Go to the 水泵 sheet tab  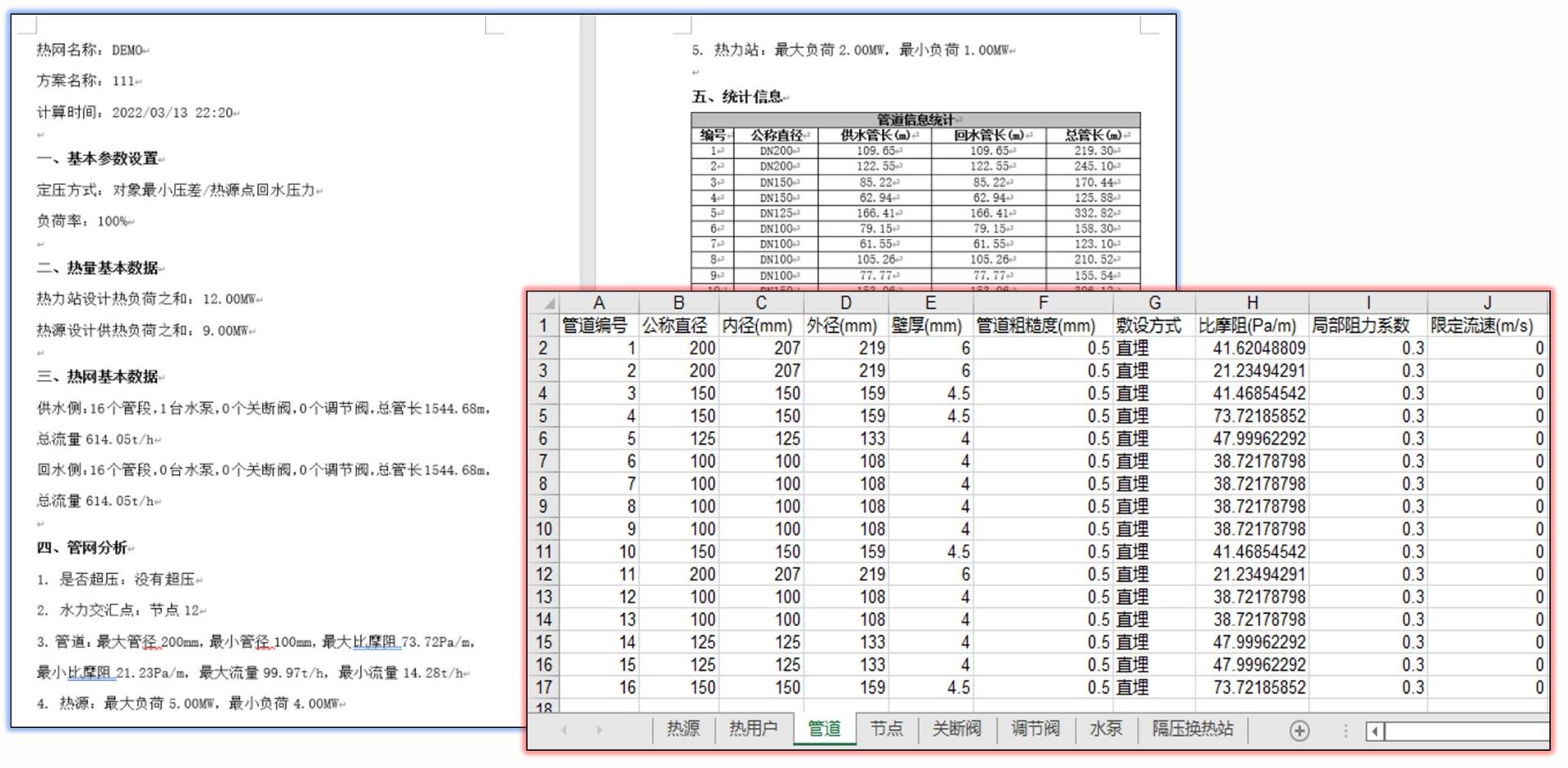point(1106,728)
